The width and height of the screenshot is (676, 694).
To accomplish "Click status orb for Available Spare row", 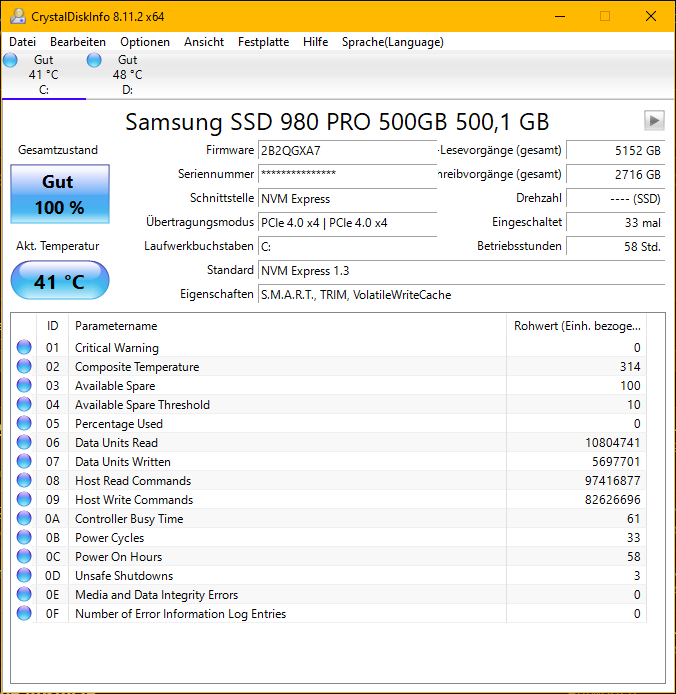I will tap(24, 386).
